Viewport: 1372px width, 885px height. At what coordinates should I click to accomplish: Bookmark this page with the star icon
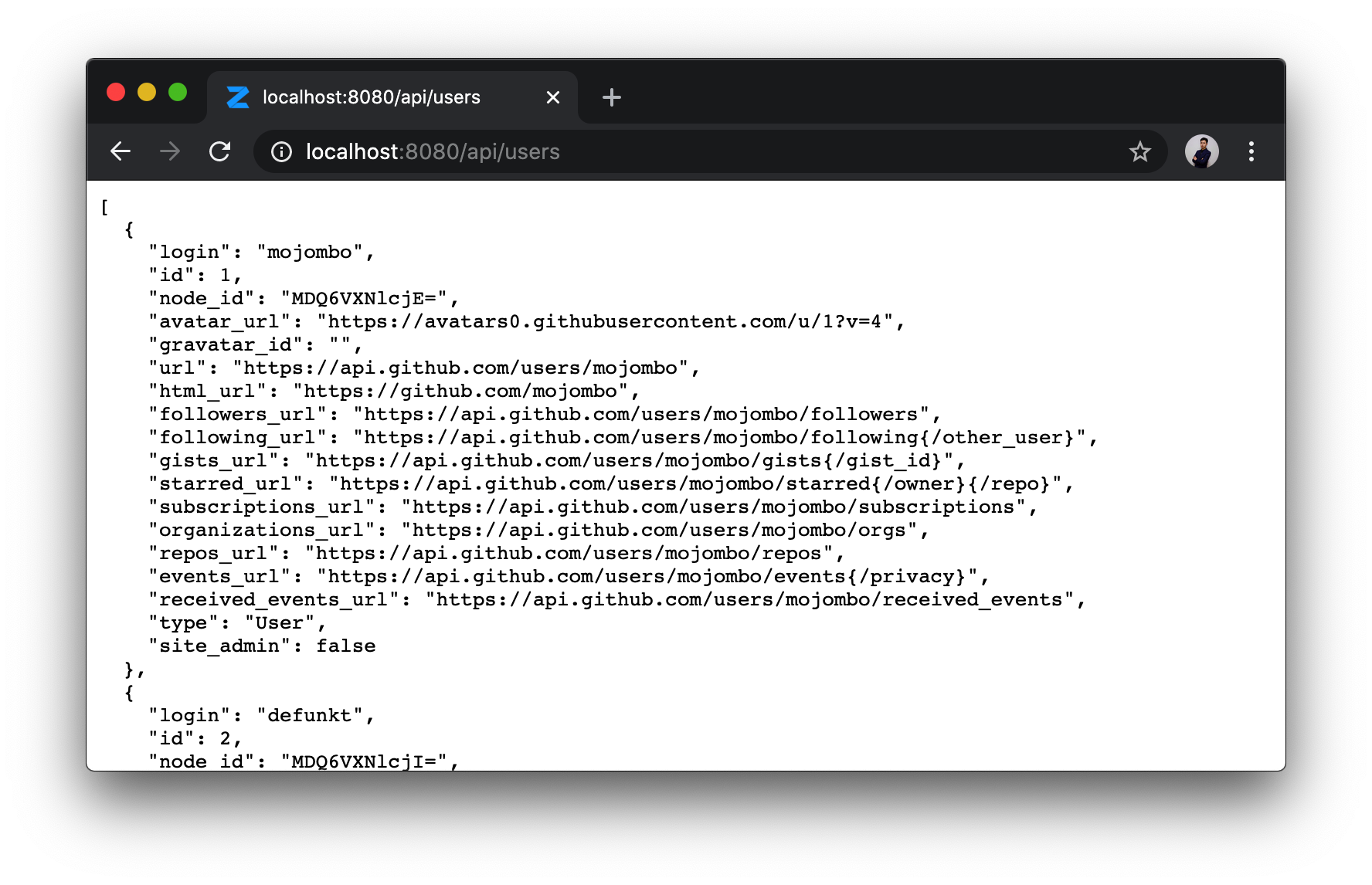[1140, 152]
